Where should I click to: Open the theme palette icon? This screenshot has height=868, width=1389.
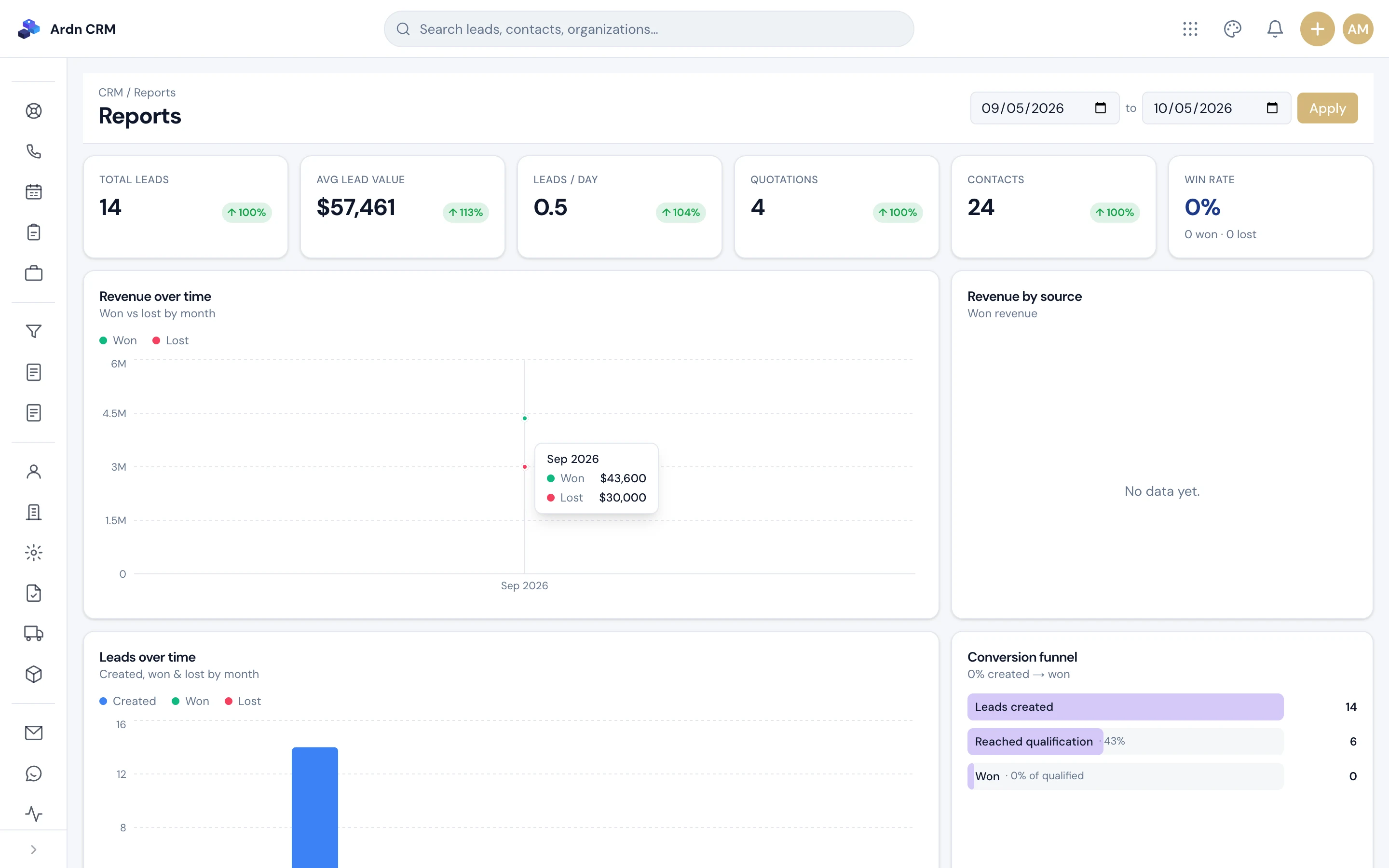(x=1232, y=29)
